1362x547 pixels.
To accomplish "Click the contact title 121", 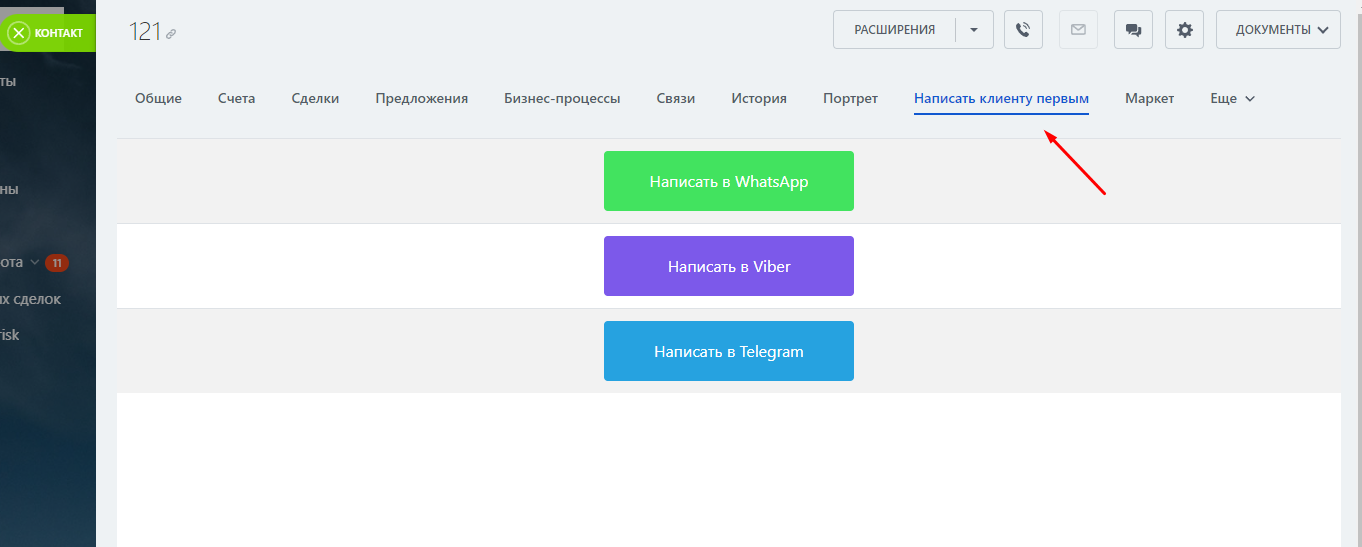I will coord(144,32).
